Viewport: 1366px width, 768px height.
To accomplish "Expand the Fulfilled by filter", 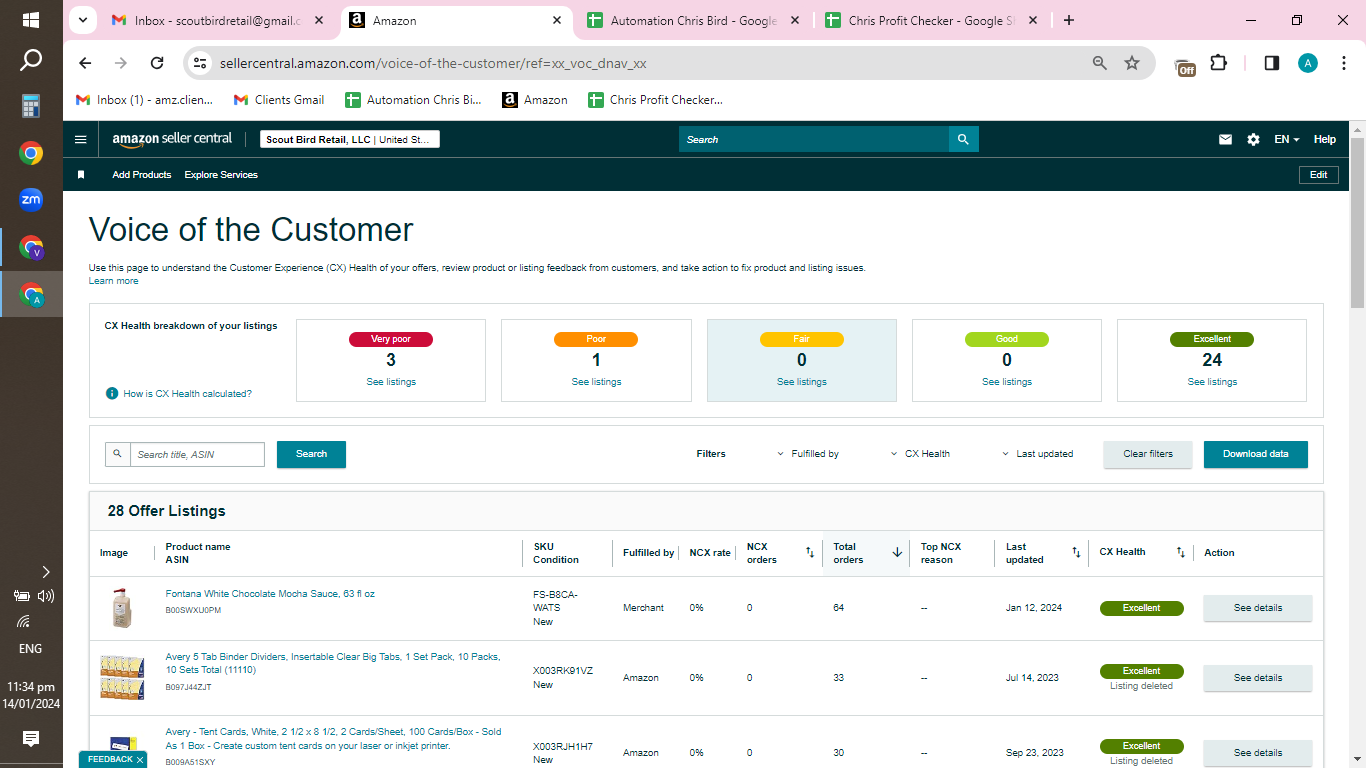I will pyautogui.click(x=808, y=454).
